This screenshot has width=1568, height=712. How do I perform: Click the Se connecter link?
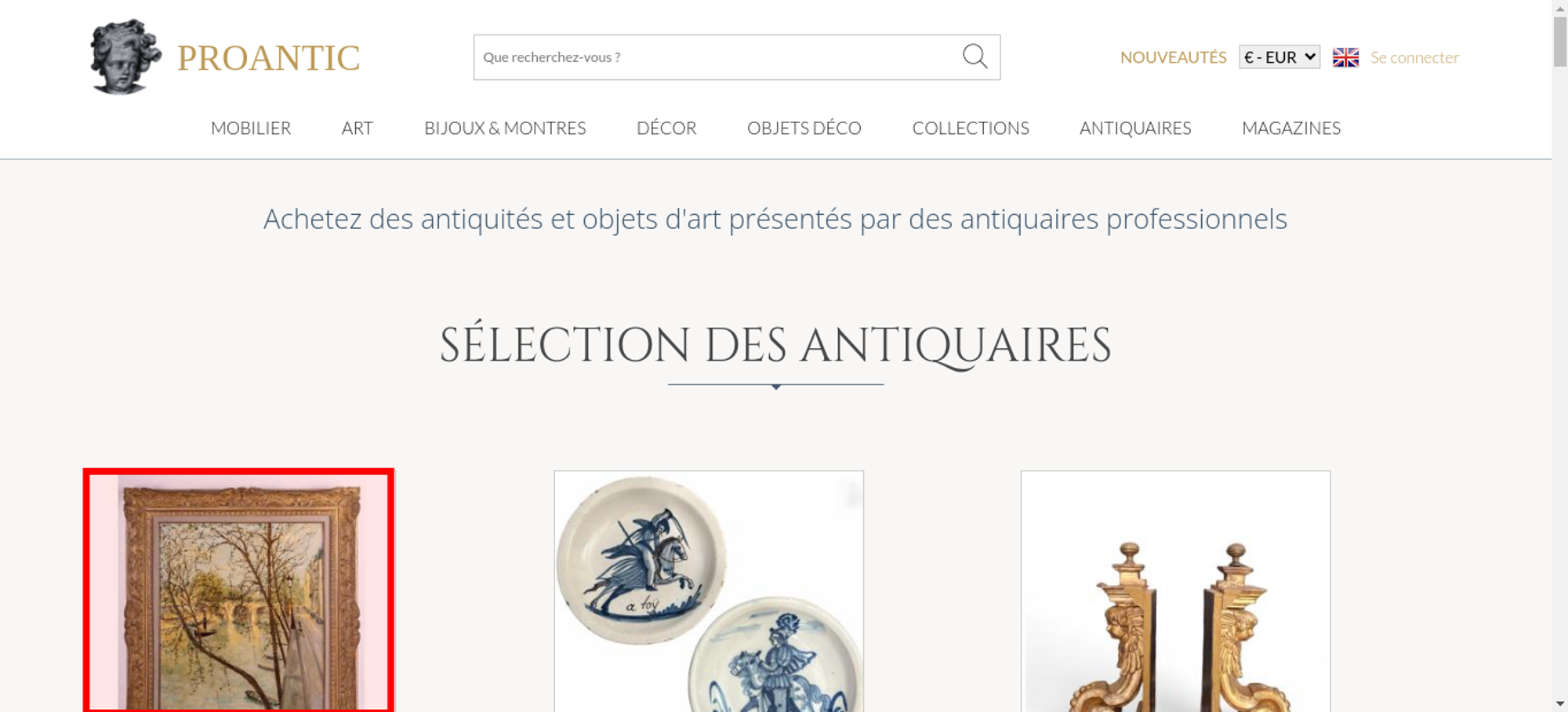[x=1414, y=57]
